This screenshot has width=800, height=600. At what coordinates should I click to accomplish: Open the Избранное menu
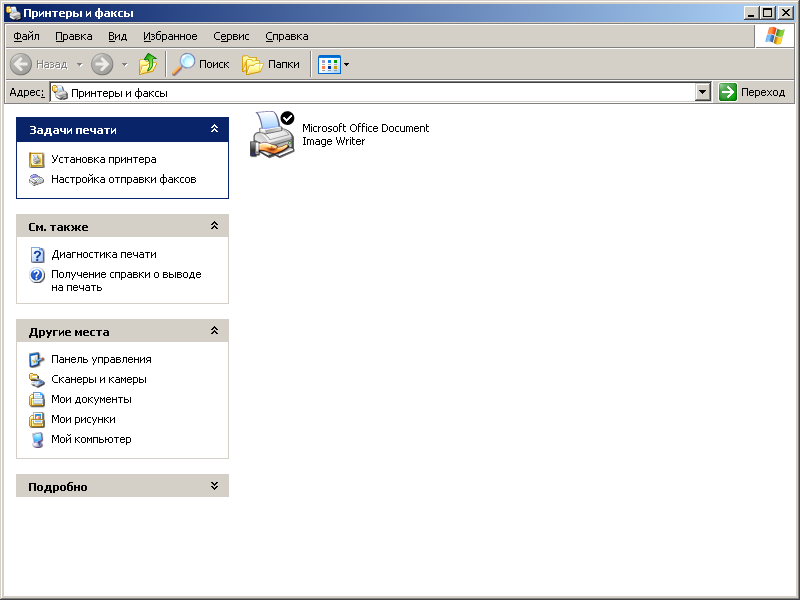[170, 36]
